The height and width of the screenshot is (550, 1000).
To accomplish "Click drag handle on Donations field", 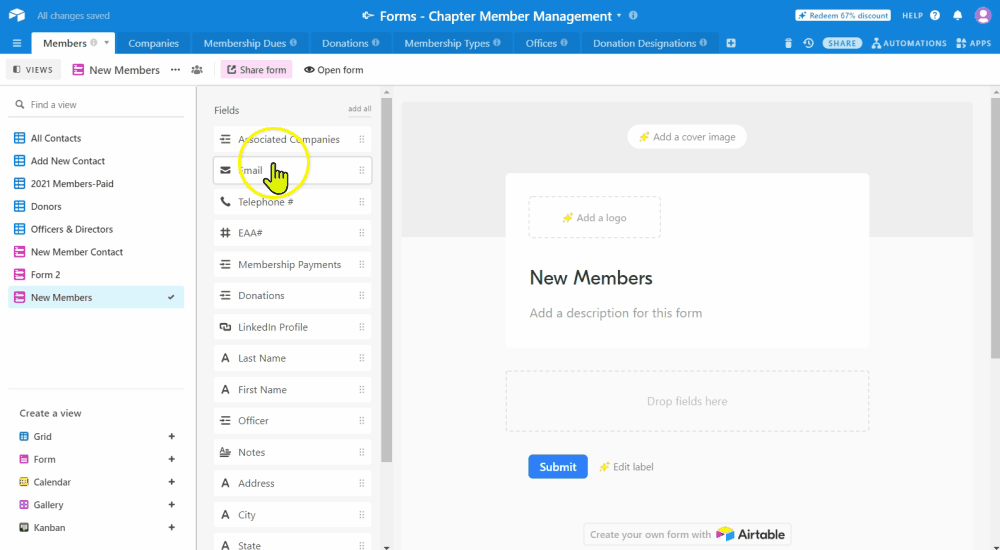I will [362, 295].
